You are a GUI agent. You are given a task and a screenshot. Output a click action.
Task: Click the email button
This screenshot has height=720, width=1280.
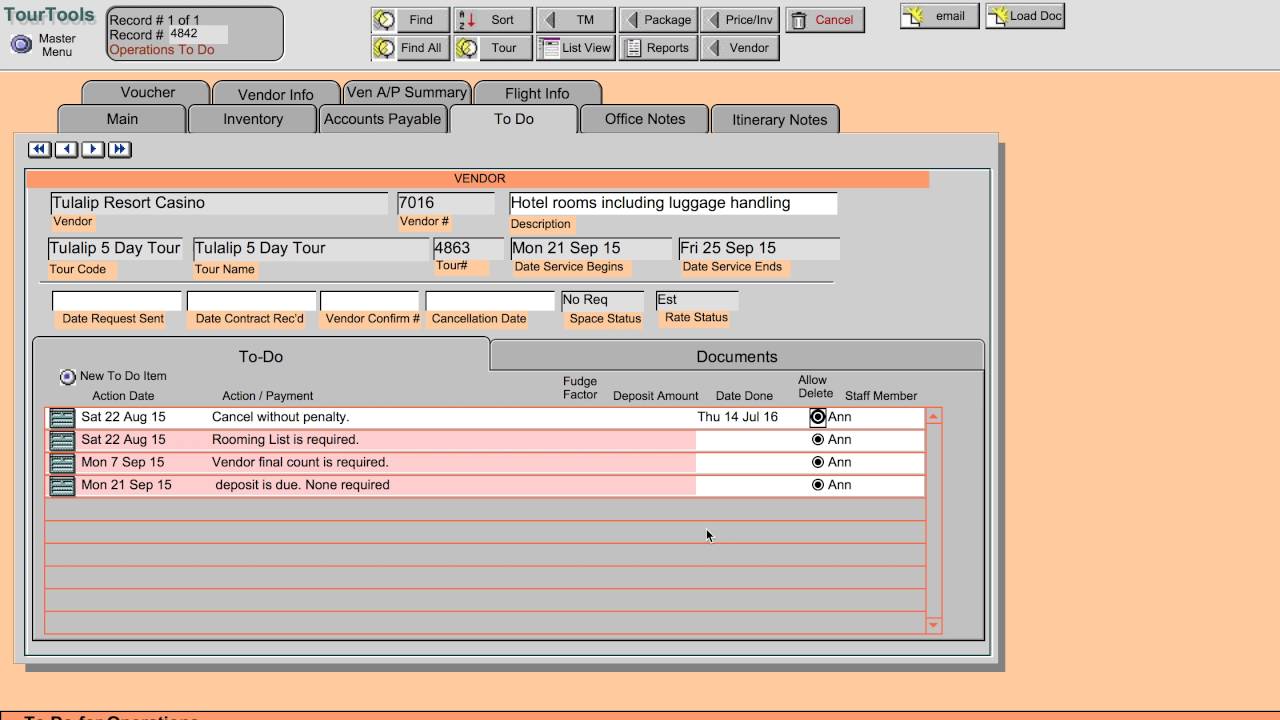click(939, 16)
